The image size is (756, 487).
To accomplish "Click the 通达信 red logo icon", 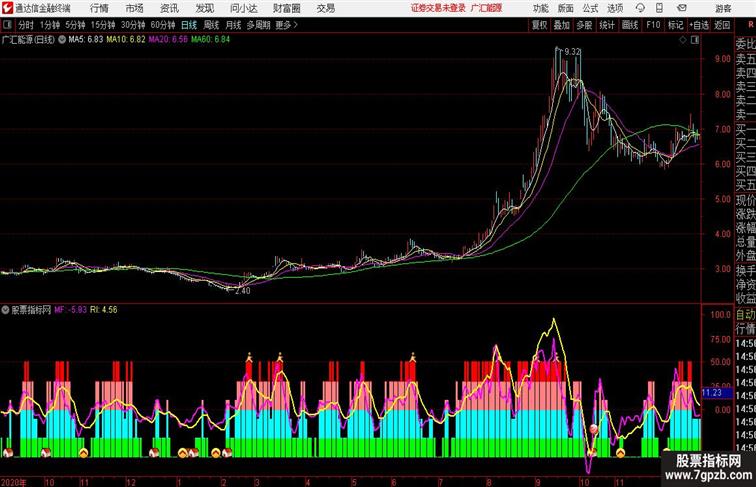I will (x=7, y=8).
